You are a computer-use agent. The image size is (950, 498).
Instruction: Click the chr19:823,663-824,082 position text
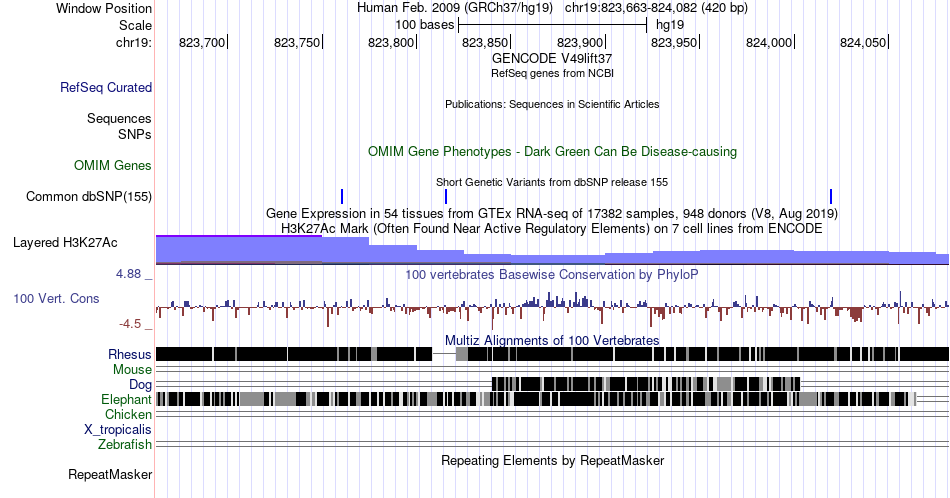tap(656, 8)
